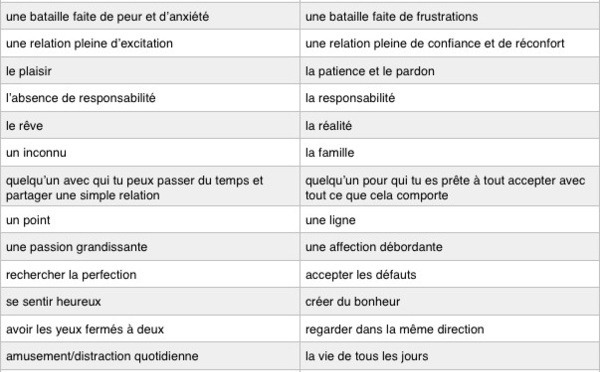Click the 'un inconnu' cell

coord(150,153)
